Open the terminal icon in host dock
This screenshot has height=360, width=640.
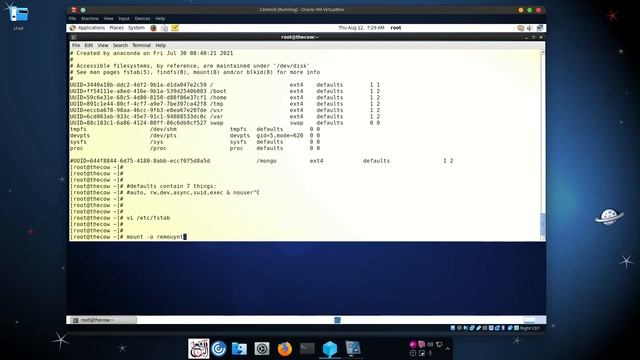tap(307, 349)
